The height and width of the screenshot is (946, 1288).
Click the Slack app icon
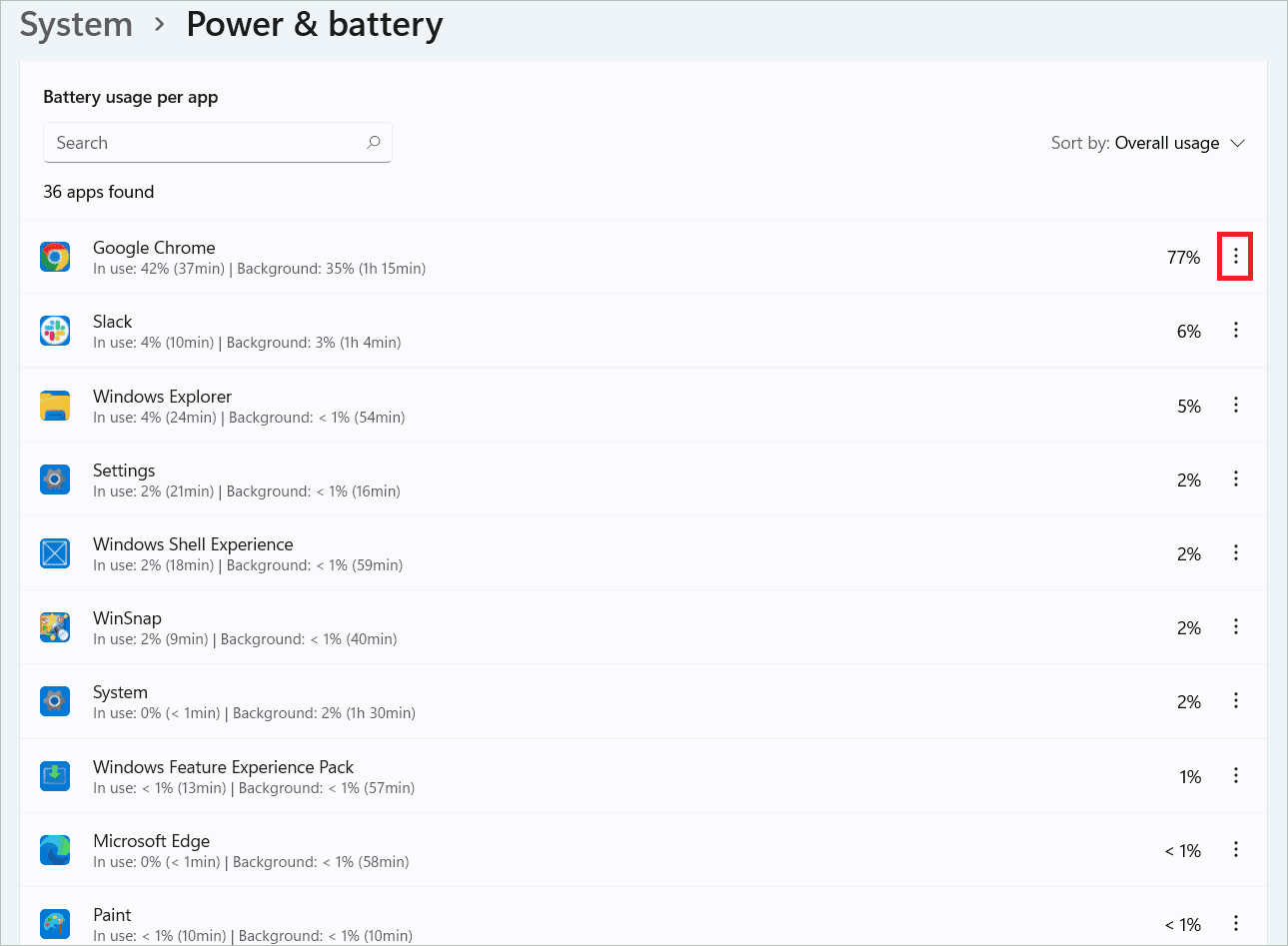[x=55, y=331]
